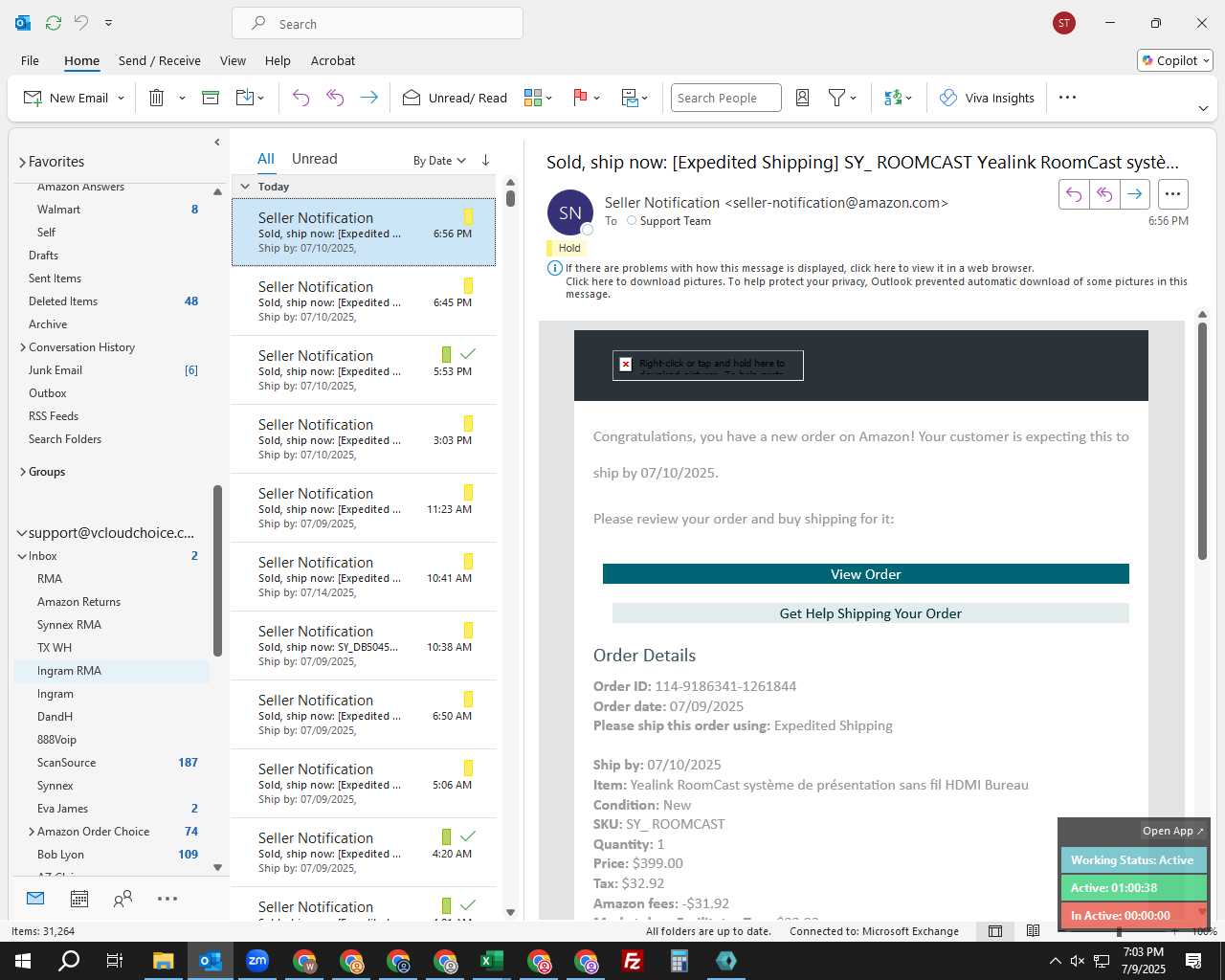Open More actions ellipsis in reading pane
Image resolution: width=1225 pixels, height=980 pixels.
pos(1172,194)
